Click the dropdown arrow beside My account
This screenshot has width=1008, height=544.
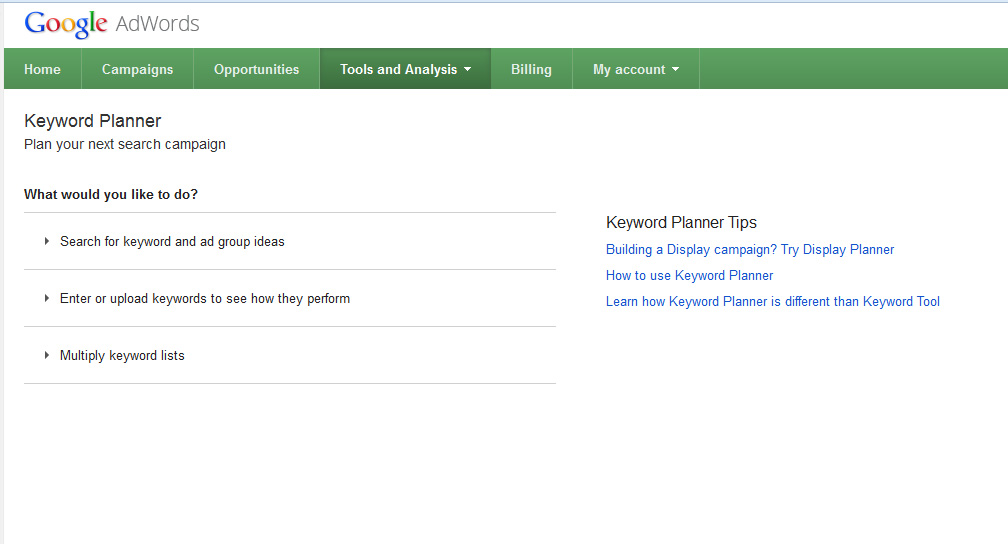tap(675, 70)
